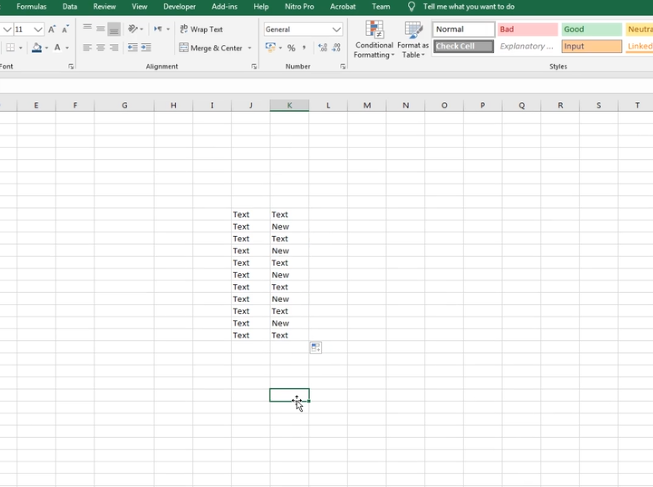Open the Borders dropdown arrow

point(20,48)
